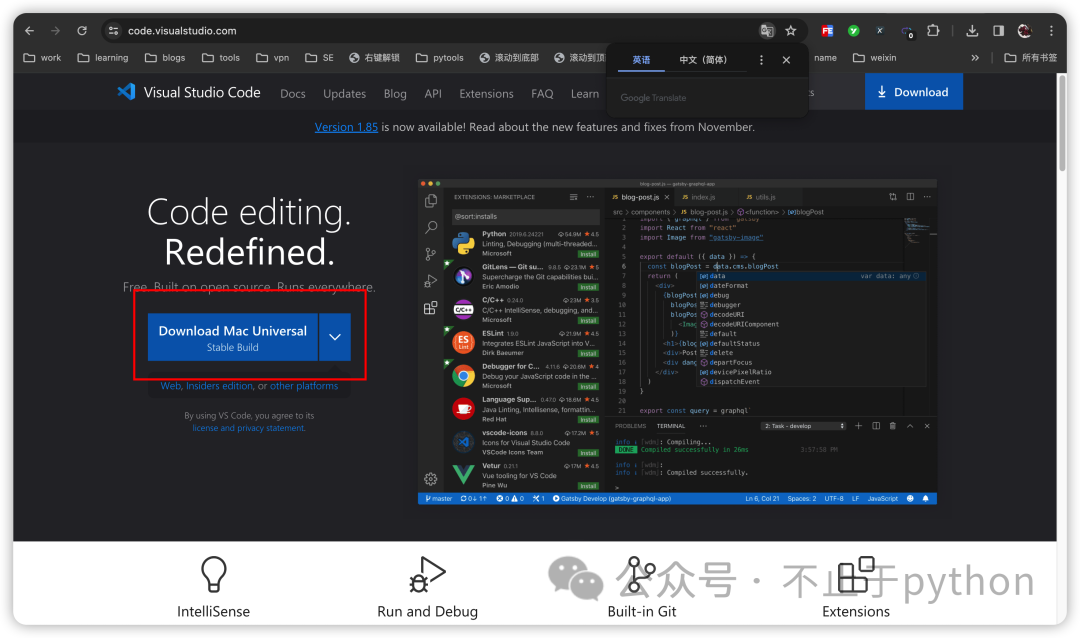
Task: Click the Visual Studio Code logo
Action: pyautogui.click(x=126, y=92)
